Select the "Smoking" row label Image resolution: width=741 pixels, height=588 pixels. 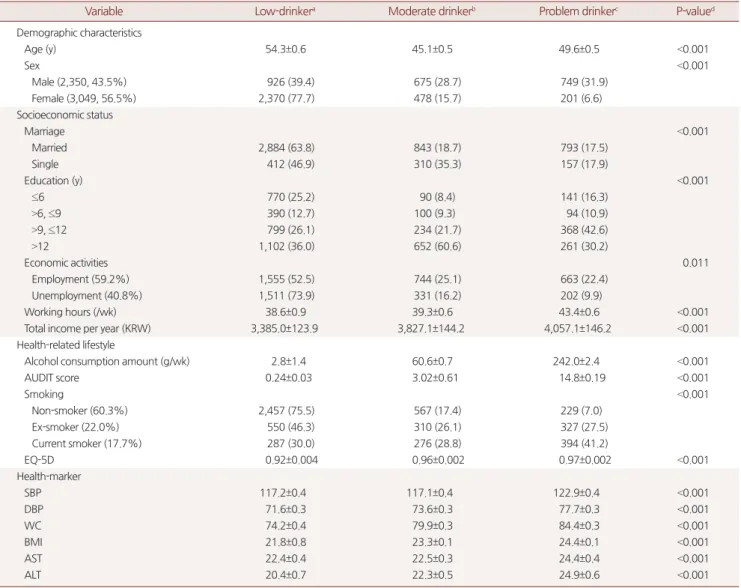(43, 394)
